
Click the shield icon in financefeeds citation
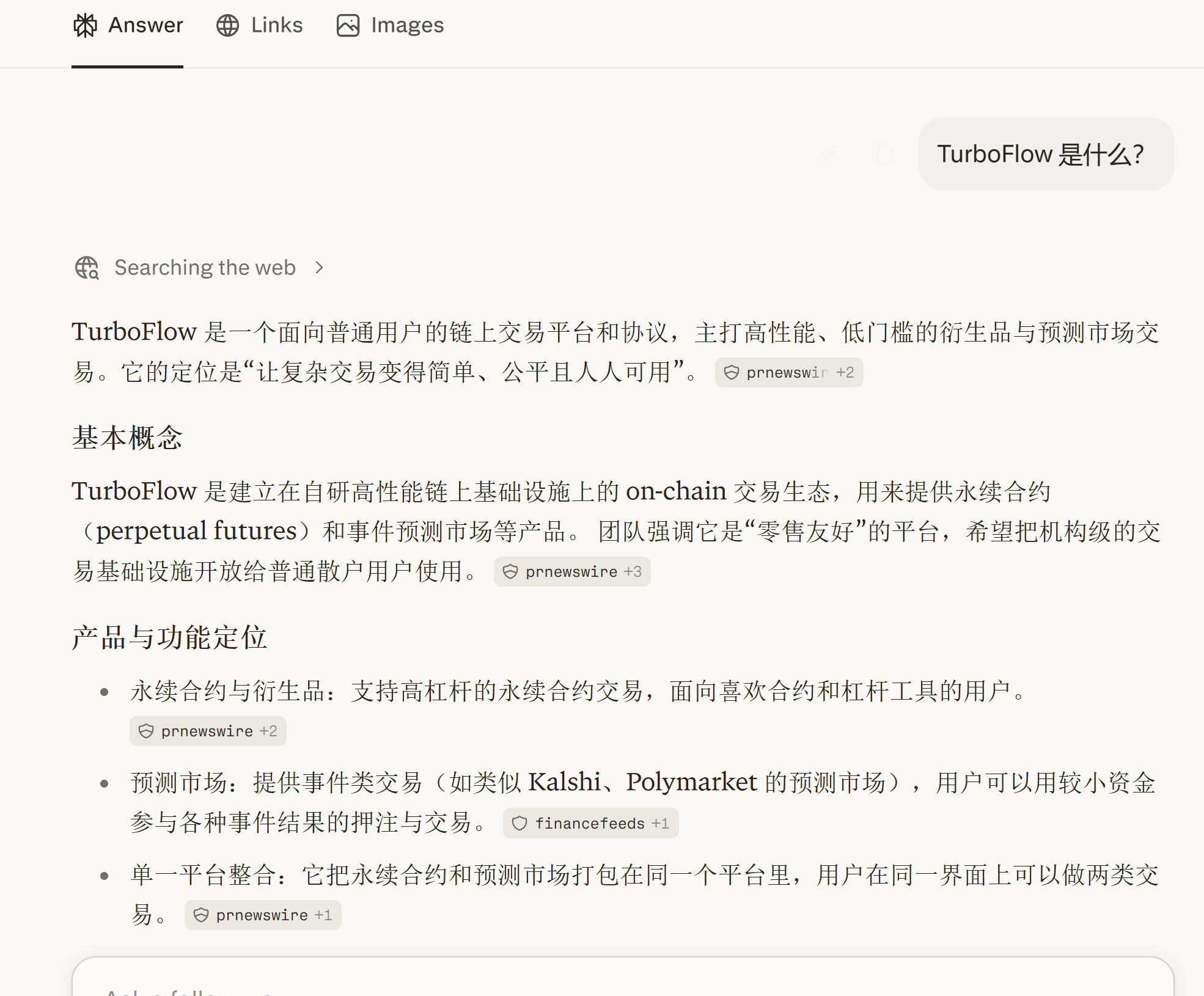click(x=519, y=824)
